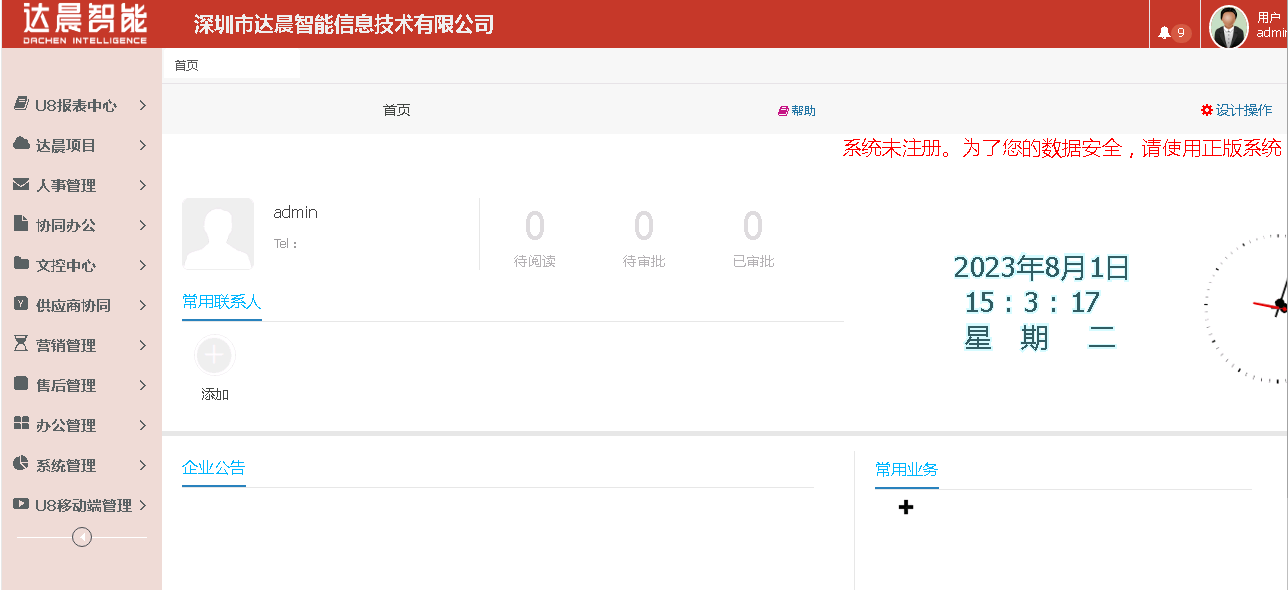Expand the 系统管理 chevron
This screenshot has width=1288, height=590.
(143, 465)
